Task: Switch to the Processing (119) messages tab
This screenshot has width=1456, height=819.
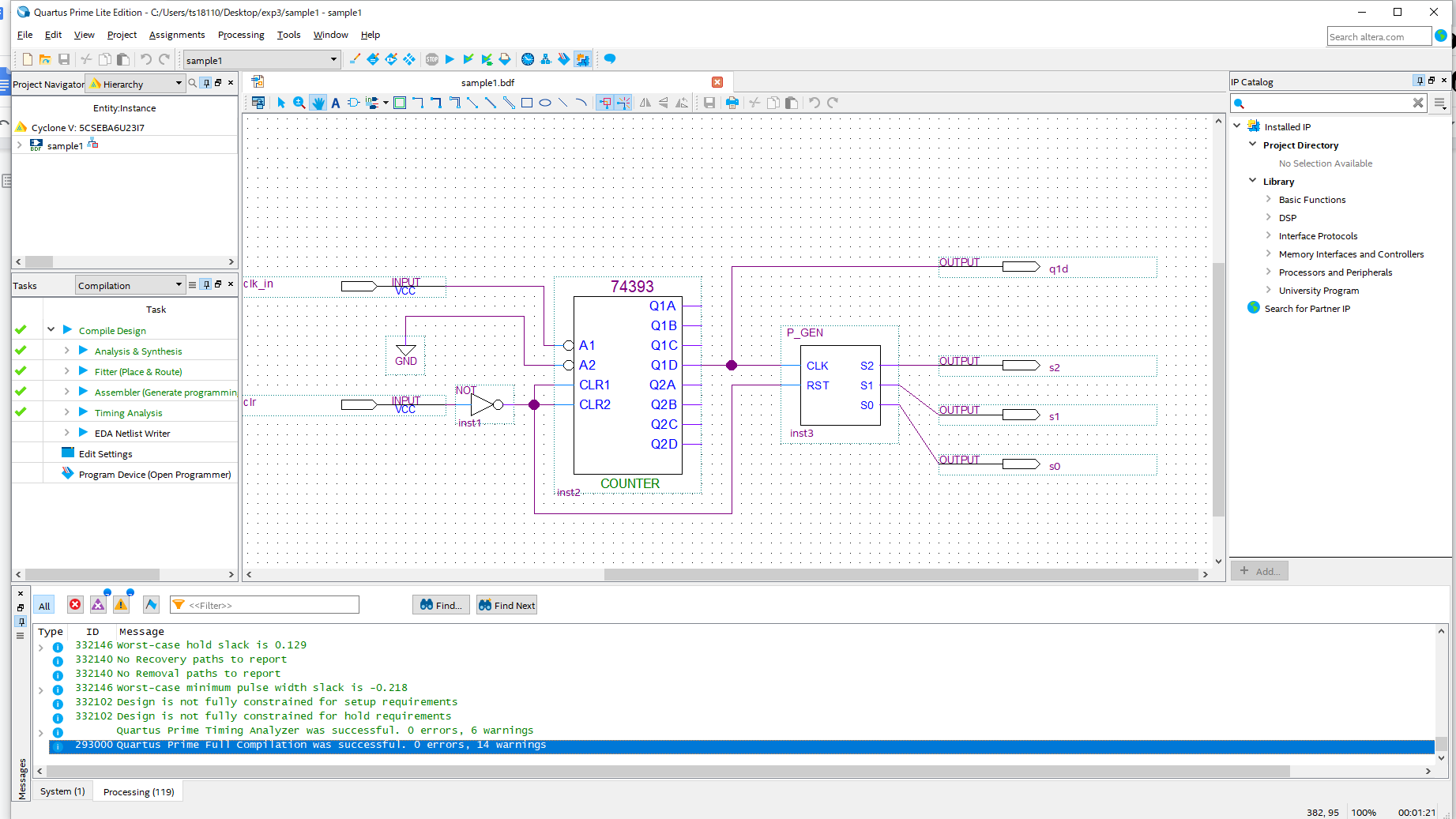Action: coord(138,791)
